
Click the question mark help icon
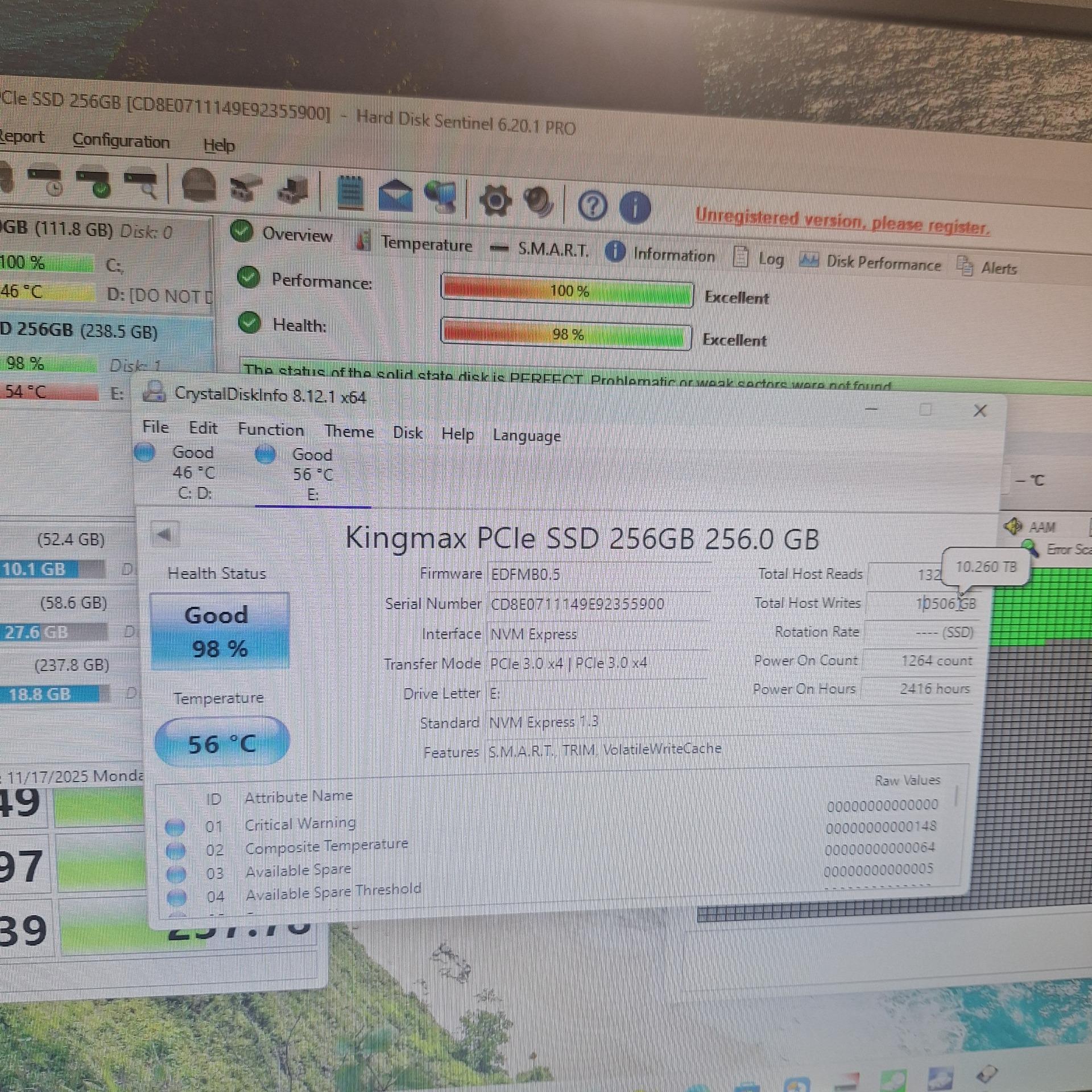(592, 205)
